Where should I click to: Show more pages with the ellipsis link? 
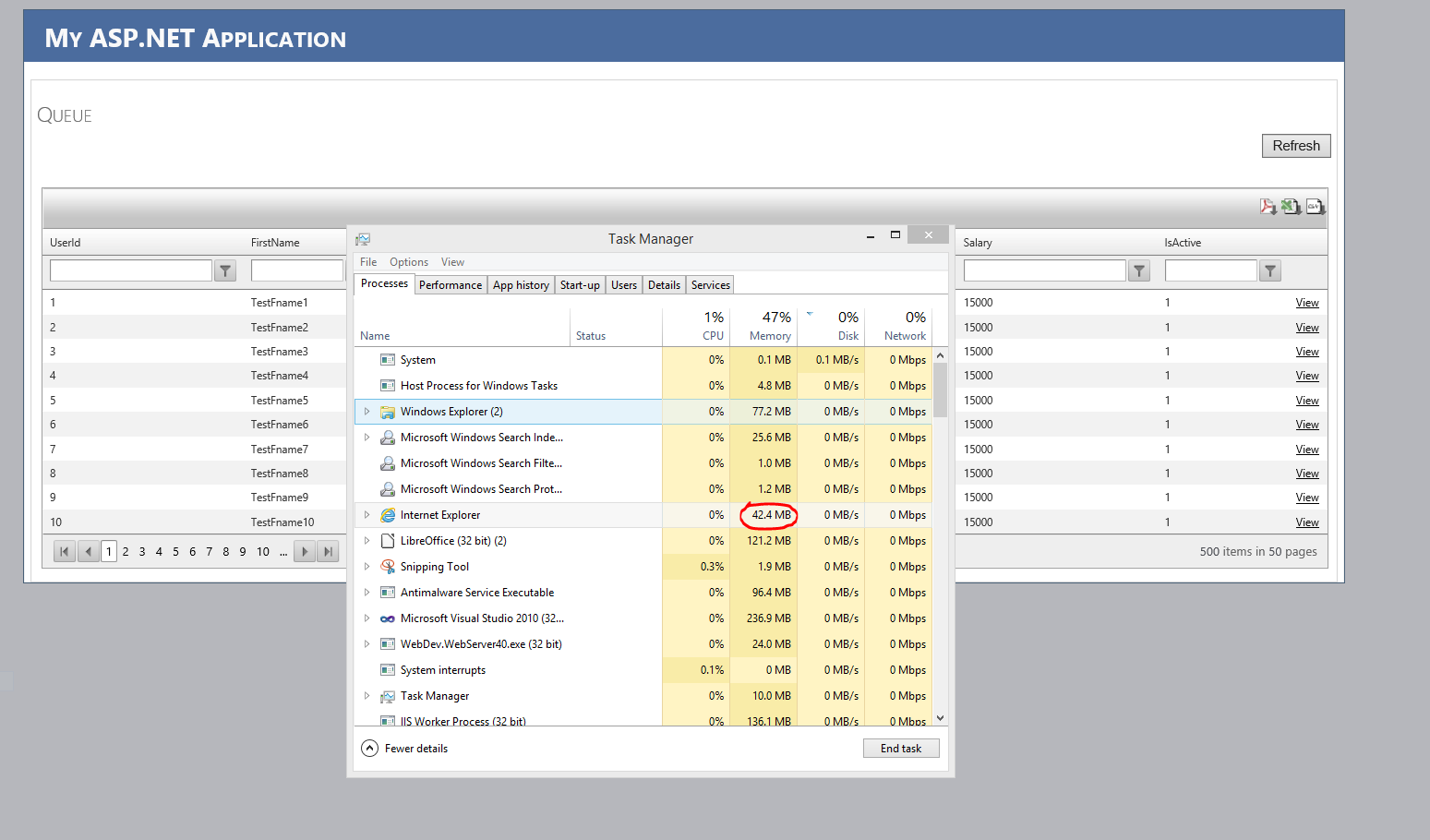pos(283,552)
